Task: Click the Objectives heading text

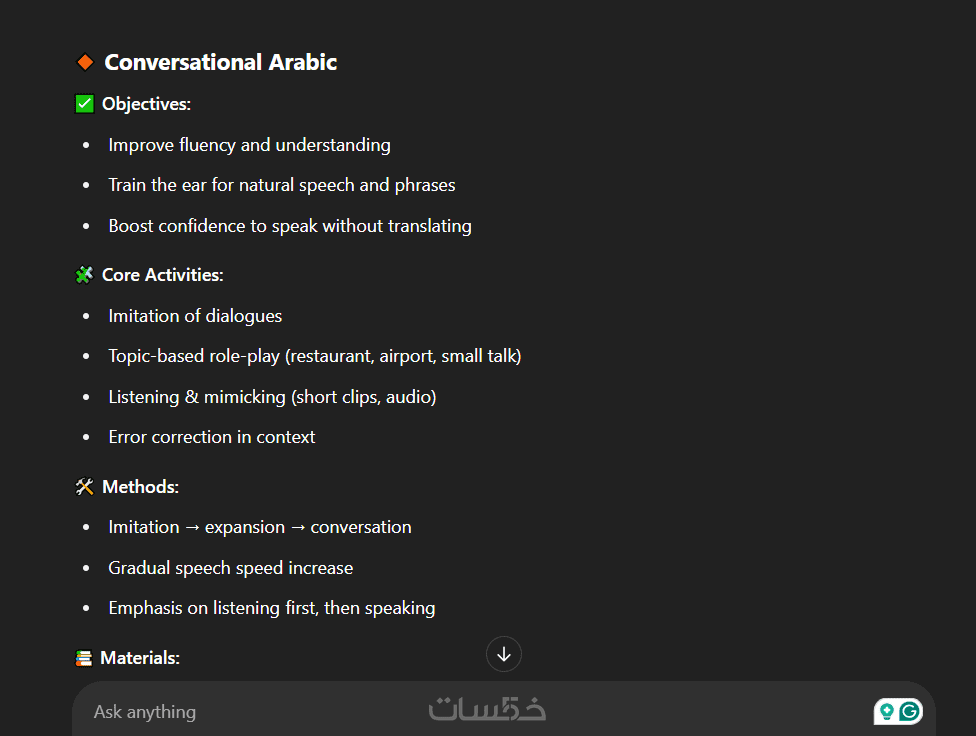Action: pyautogui.click(x=146, y=104)
